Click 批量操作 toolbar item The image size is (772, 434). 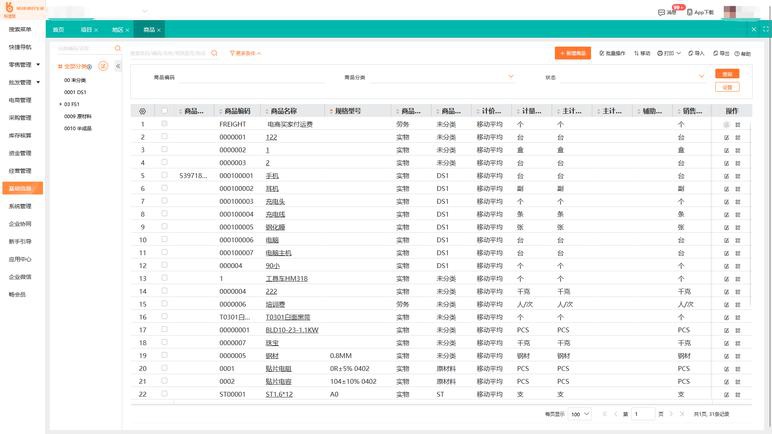coord(612,53)
